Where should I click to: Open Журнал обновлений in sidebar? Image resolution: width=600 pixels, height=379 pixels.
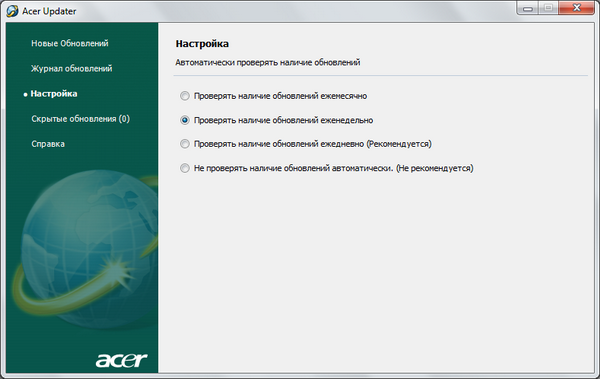click(x=72, y=69)
